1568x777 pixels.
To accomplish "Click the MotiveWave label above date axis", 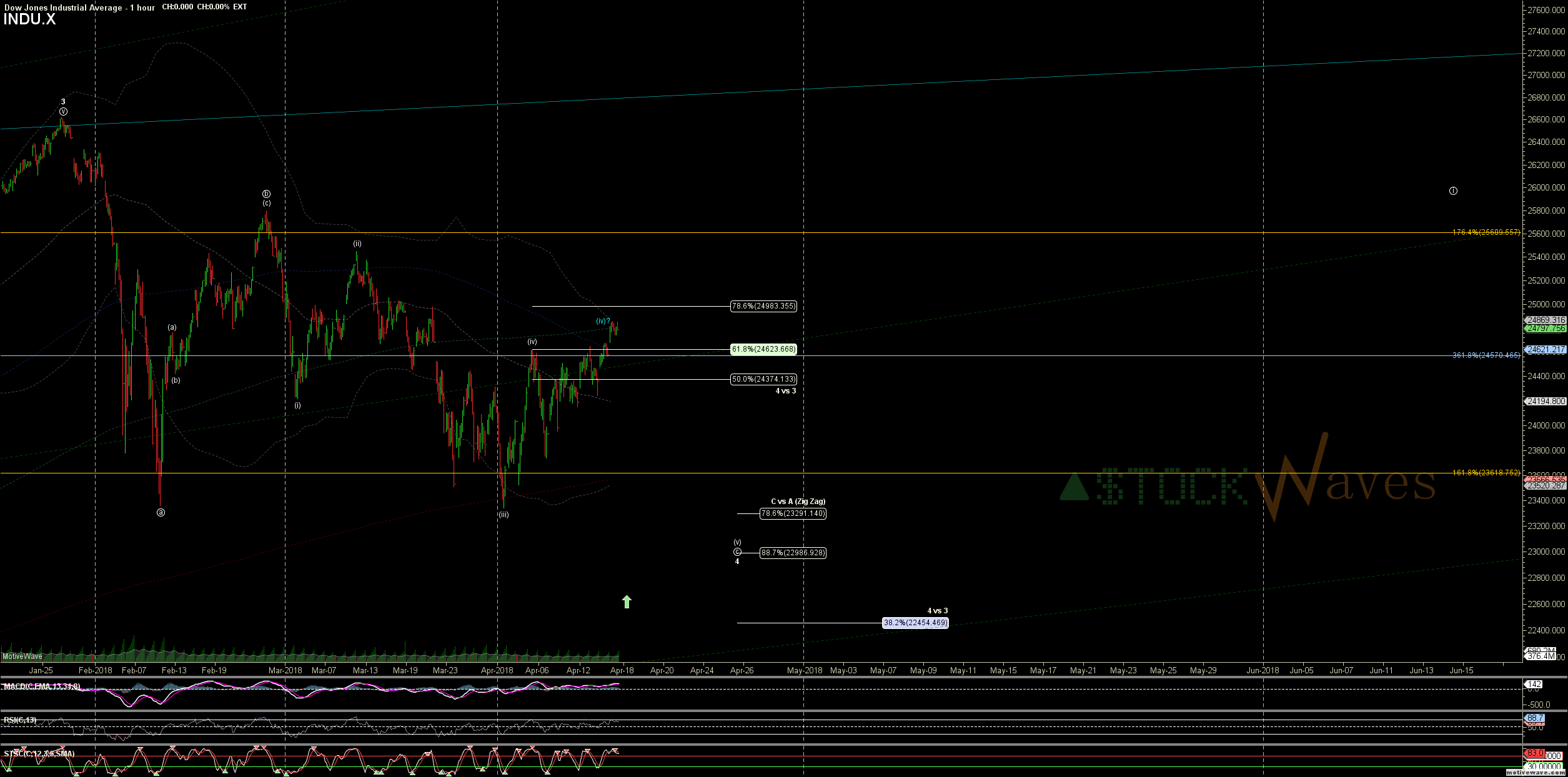I will [x=22, y=656].
